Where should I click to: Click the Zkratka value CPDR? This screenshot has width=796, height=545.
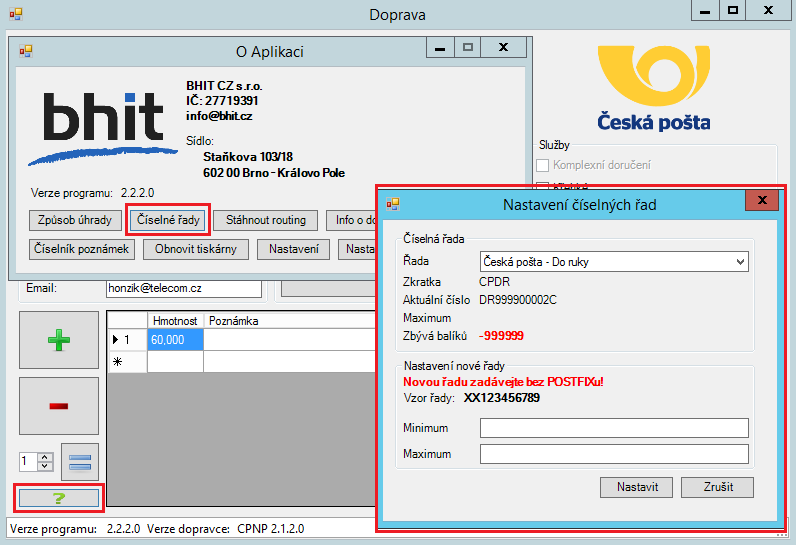click(494, 282)
